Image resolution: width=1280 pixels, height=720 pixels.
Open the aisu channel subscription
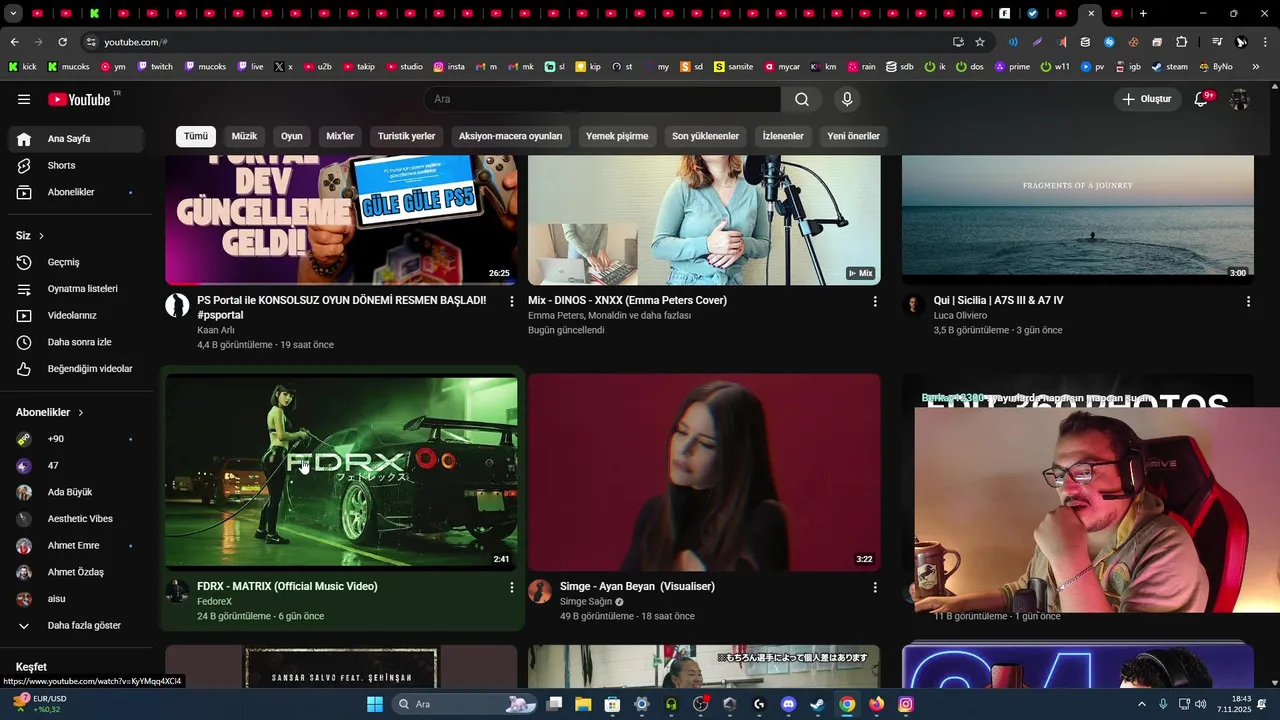76,599
